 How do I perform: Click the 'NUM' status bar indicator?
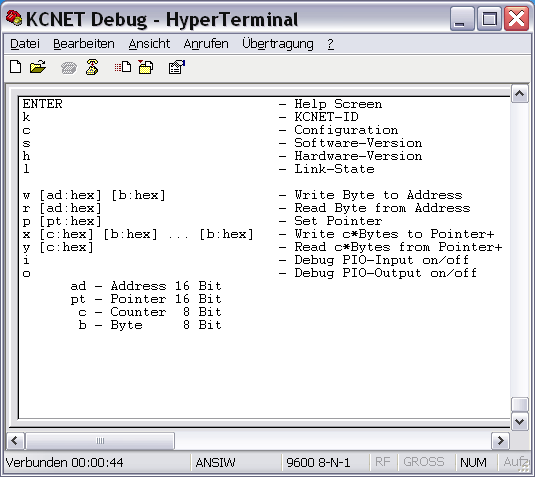pos(473,463)
